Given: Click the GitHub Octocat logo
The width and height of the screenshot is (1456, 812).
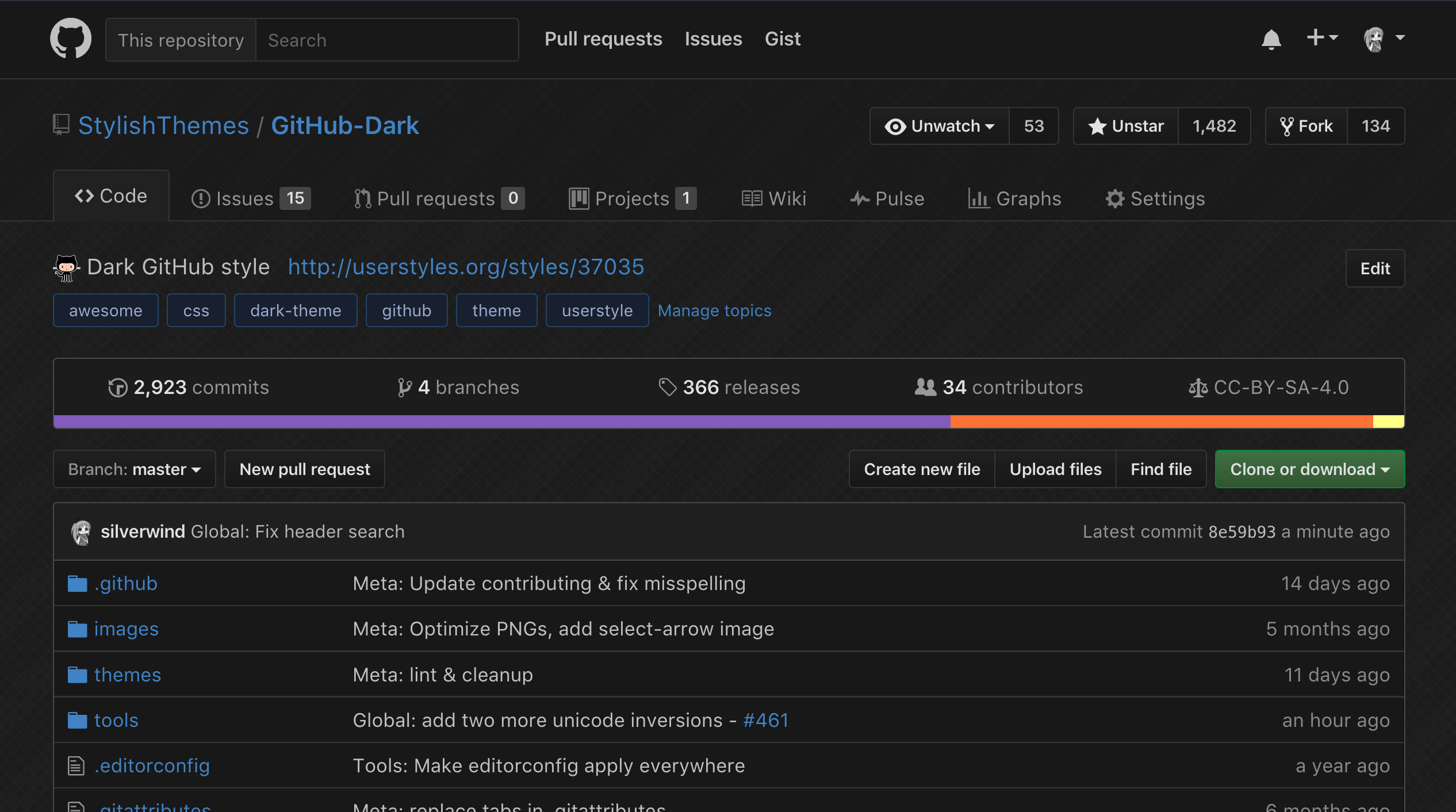Looking at the screenshot, I should pyautogui.click(x=70, y=39).
